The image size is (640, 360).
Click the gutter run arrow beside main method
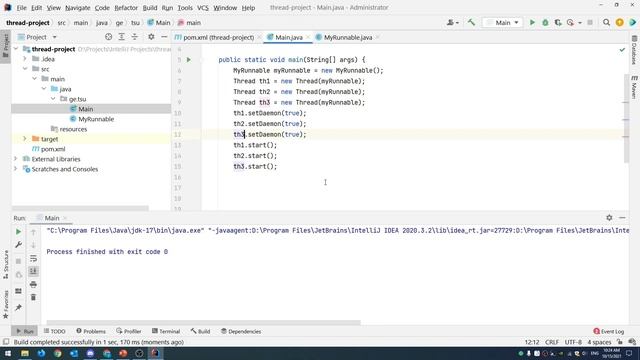pyautogui.click(x=189, y=60)
